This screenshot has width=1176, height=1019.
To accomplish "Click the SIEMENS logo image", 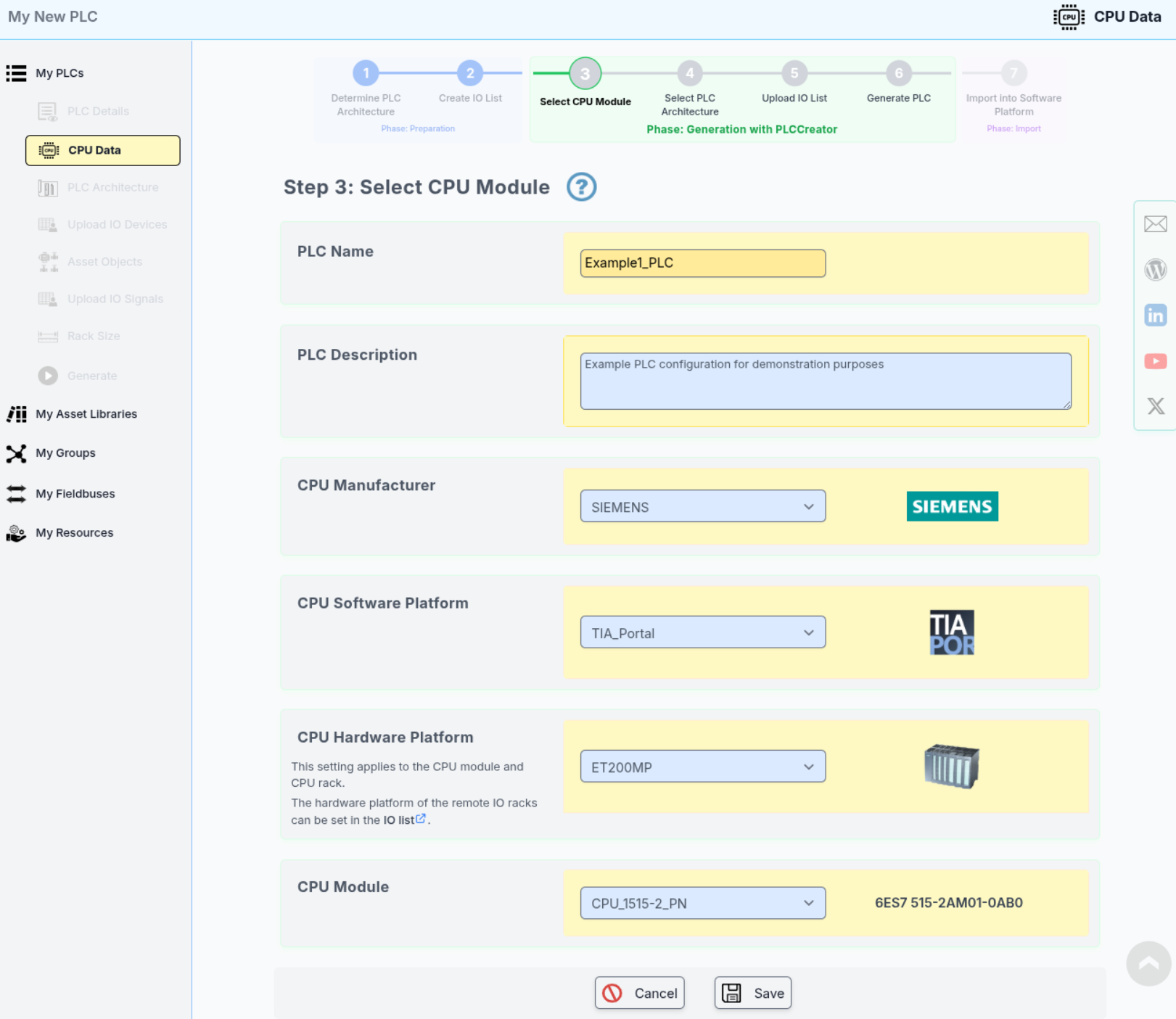I will click(952, 506).
